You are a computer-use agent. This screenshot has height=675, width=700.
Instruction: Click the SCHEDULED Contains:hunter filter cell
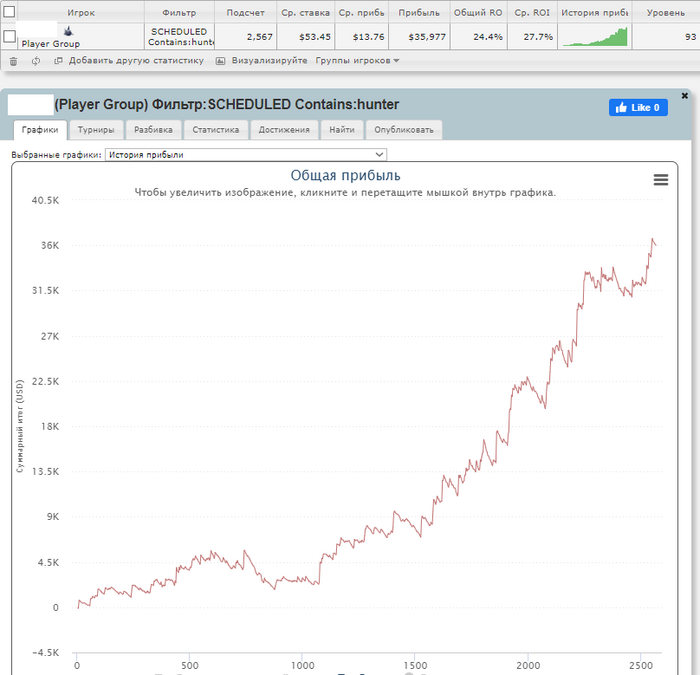[x=179, y=37]
